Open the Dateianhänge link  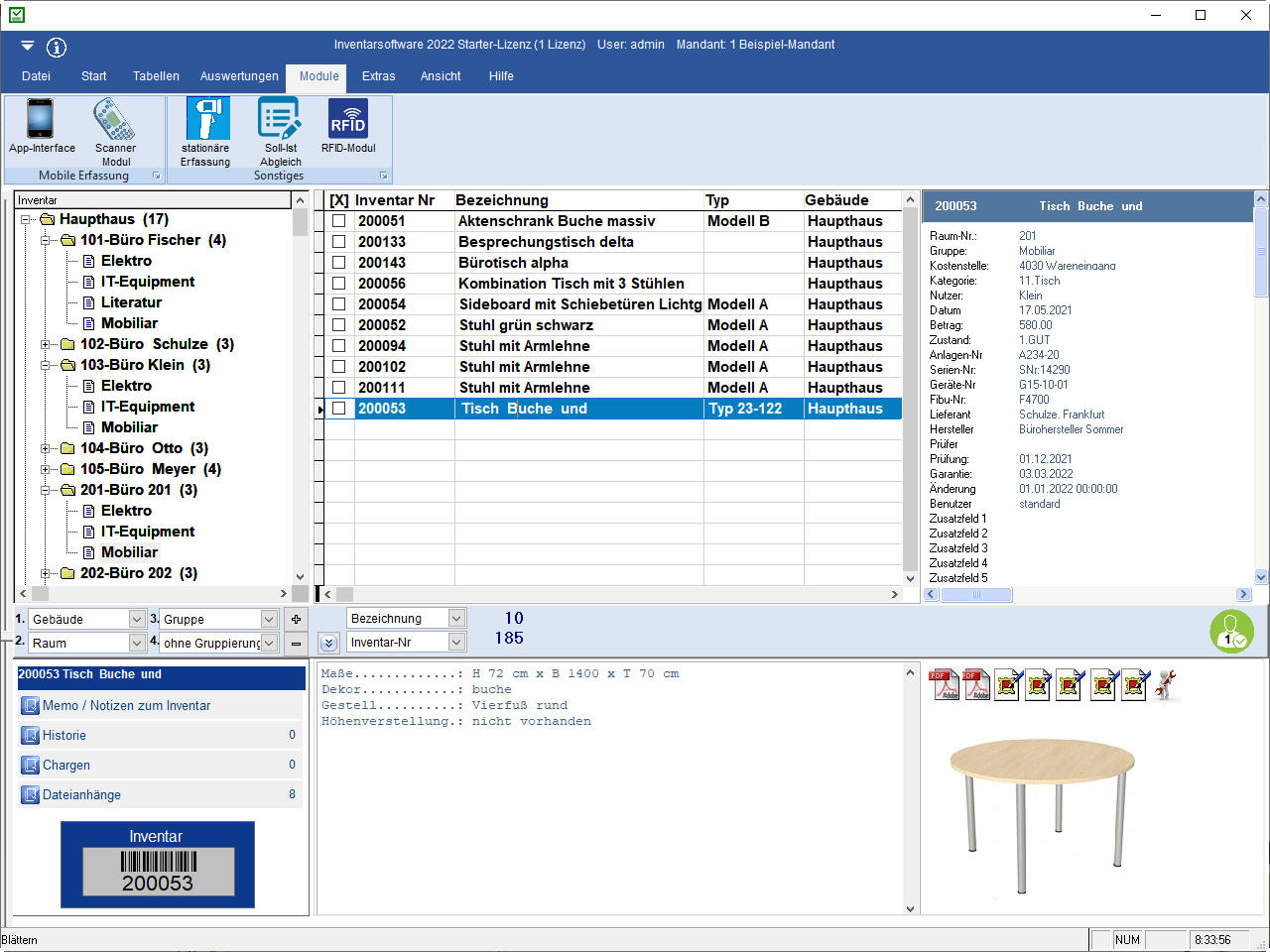[81, 794]
